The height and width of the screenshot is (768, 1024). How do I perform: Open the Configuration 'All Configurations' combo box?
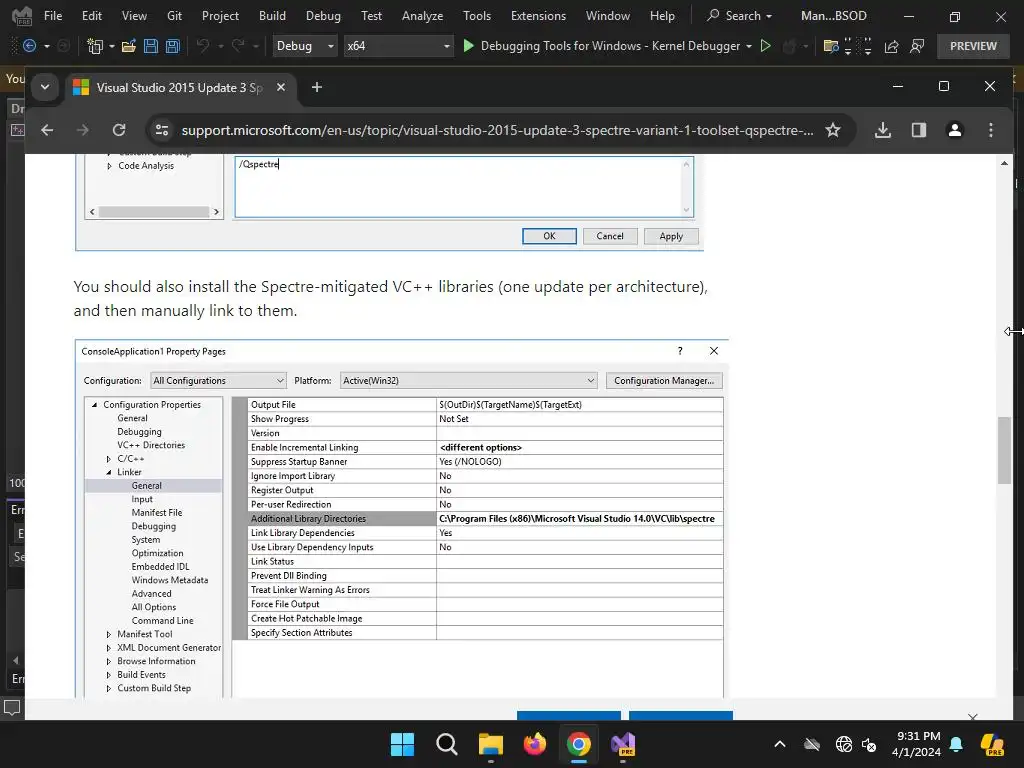[218, 380]
